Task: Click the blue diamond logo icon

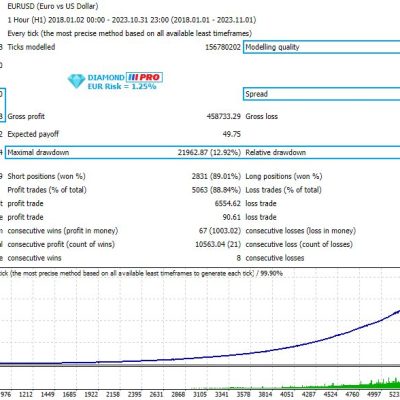Action: [x=76, y=81]
